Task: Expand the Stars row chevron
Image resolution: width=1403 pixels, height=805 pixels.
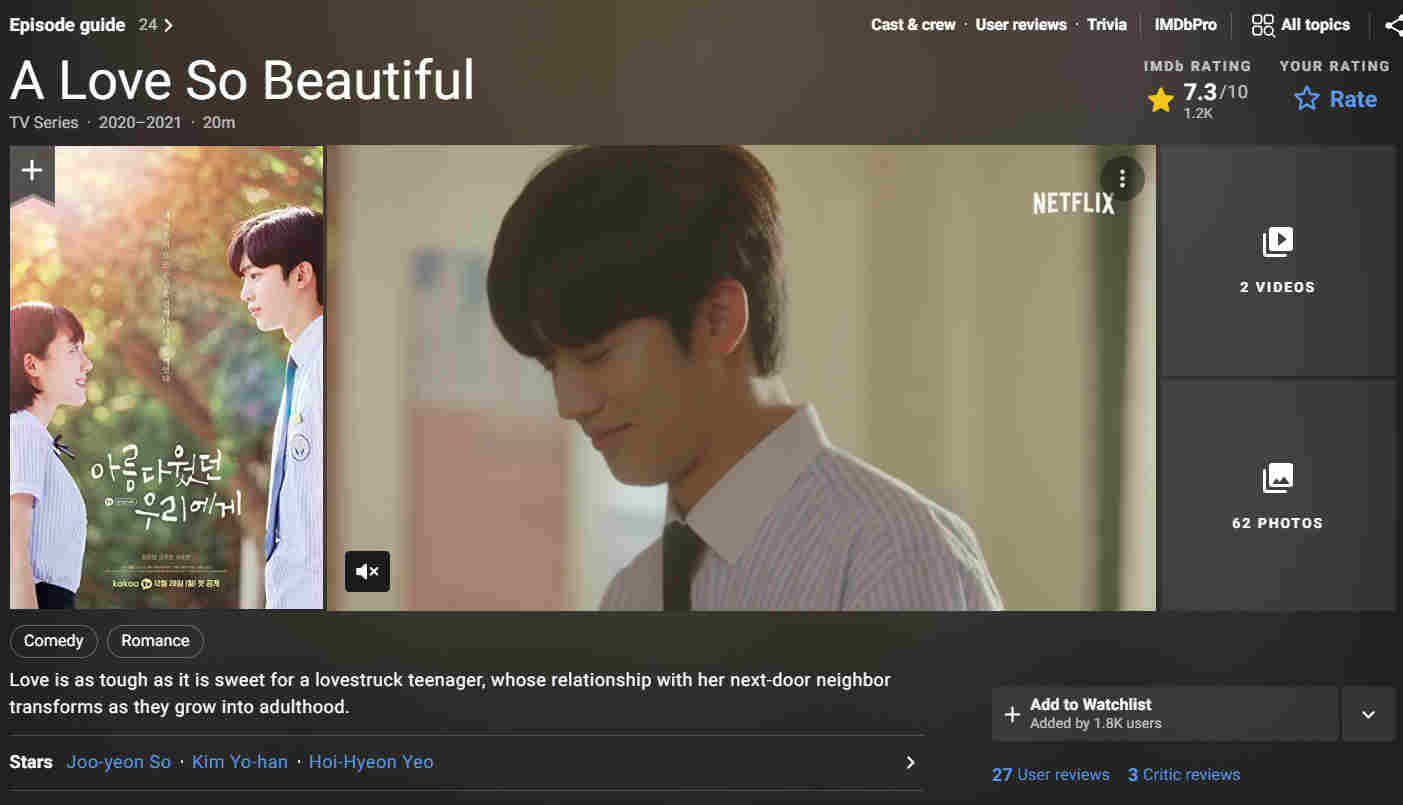Action: 910,762
